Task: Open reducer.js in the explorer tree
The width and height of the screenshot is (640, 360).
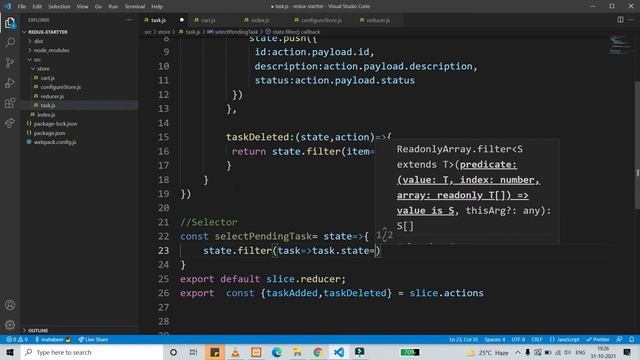Action: 52,96
